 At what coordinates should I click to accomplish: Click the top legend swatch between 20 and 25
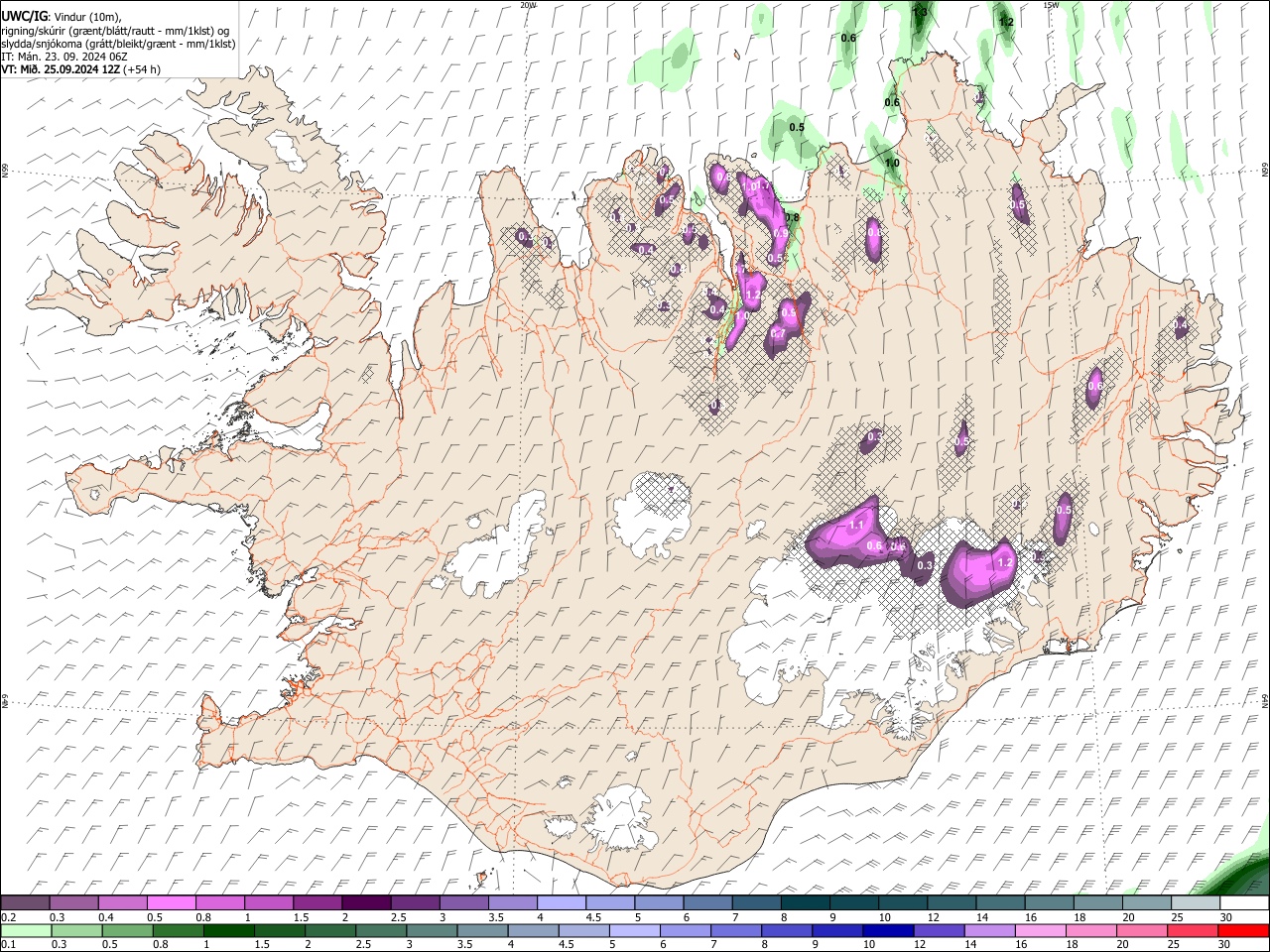pyautogui.click(x=1146, y=903)
